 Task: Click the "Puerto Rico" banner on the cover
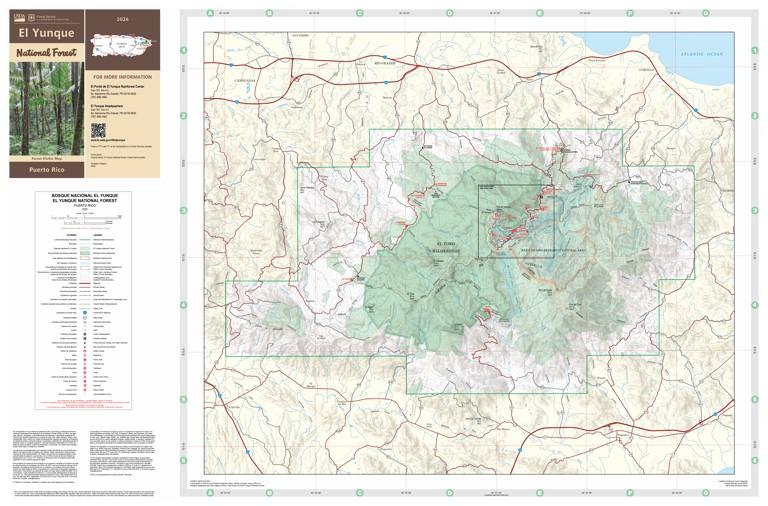click(x=47, y=169)
